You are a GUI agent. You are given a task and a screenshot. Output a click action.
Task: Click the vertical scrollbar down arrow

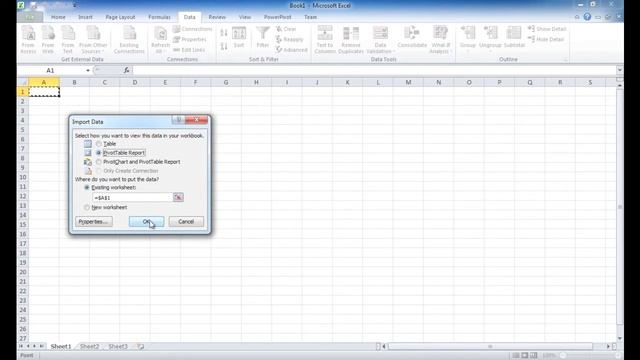click(620, 338)
